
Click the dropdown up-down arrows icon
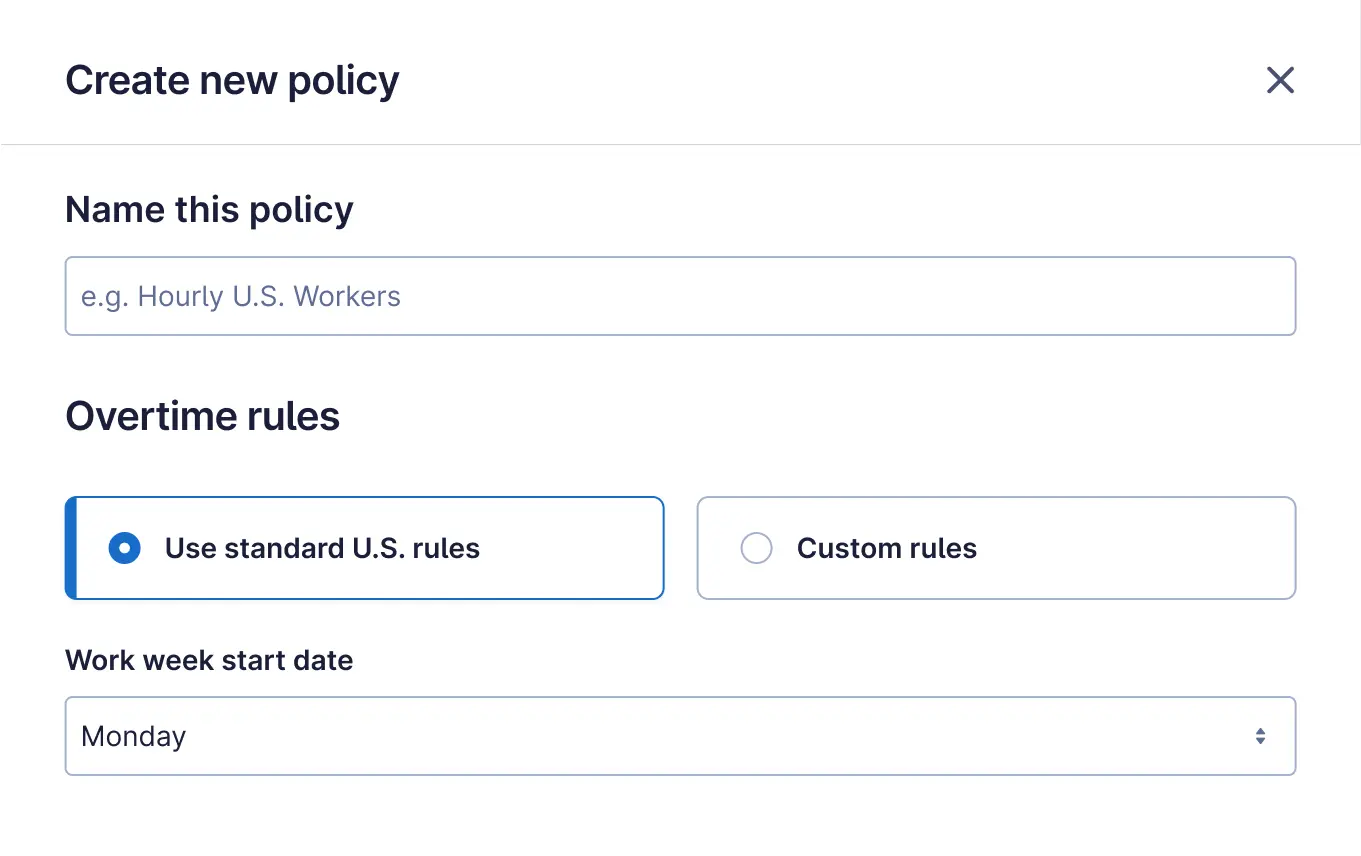click(x=1260, y=736)
